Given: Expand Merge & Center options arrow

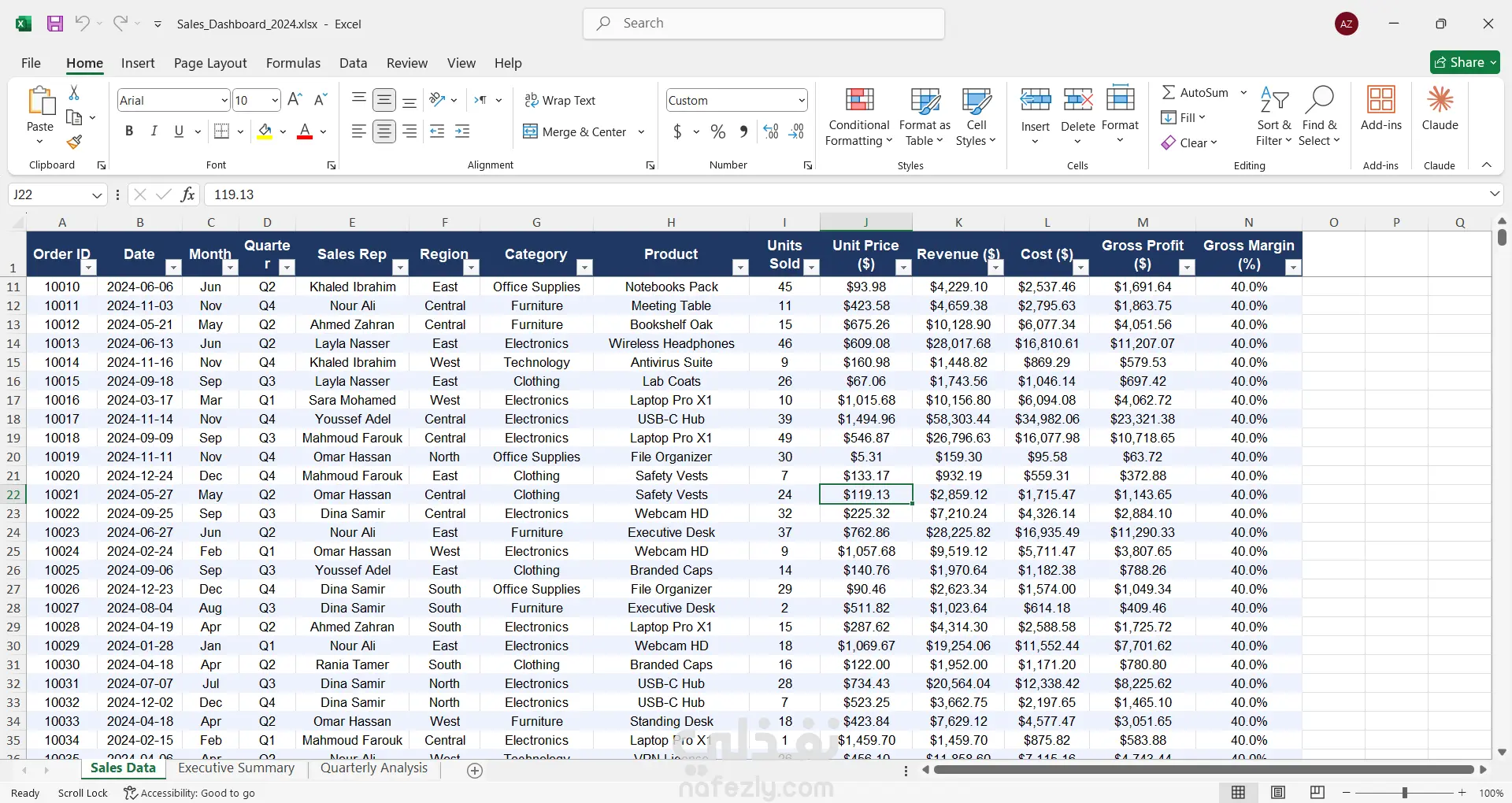Looking at the screenshot, I should tap(641, 131).
